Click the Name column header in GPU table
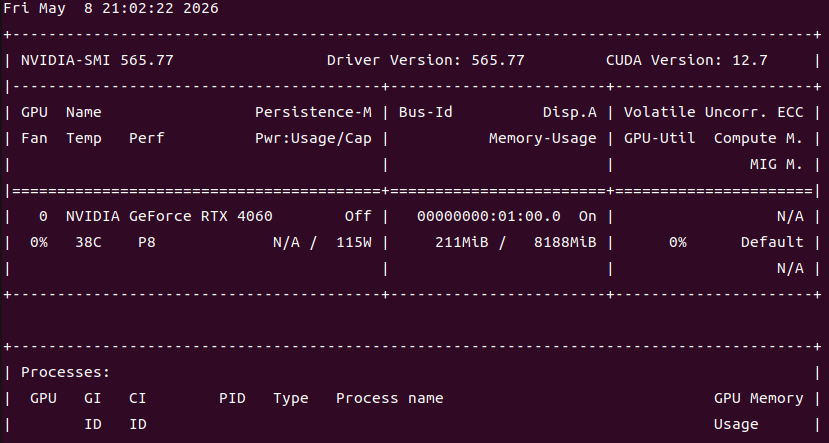 click(84, 112)
